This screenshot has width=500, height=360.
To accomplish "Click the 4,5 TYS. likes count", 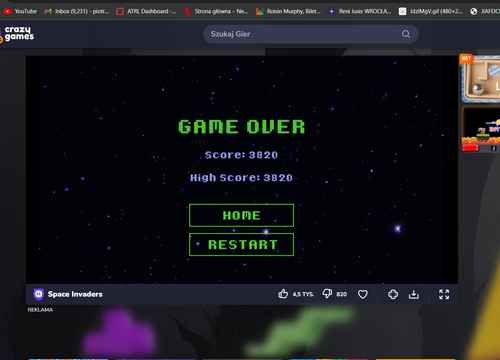I will [303, 294].
